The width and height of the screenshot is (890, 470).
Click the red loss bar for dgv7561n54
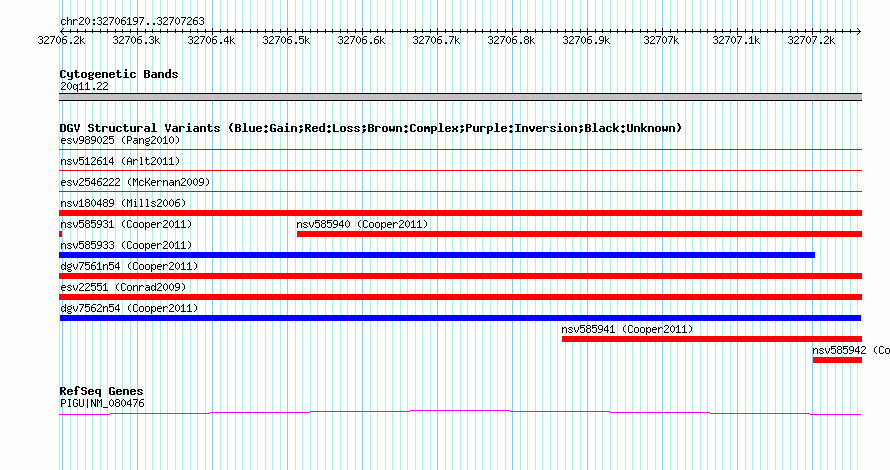pos(460,276)
